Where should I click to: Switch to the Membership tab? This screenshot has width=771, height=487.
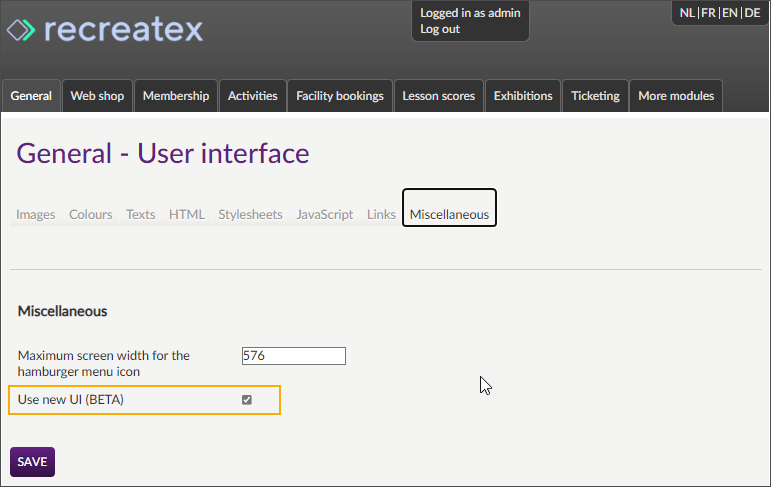tap(176, 96)
